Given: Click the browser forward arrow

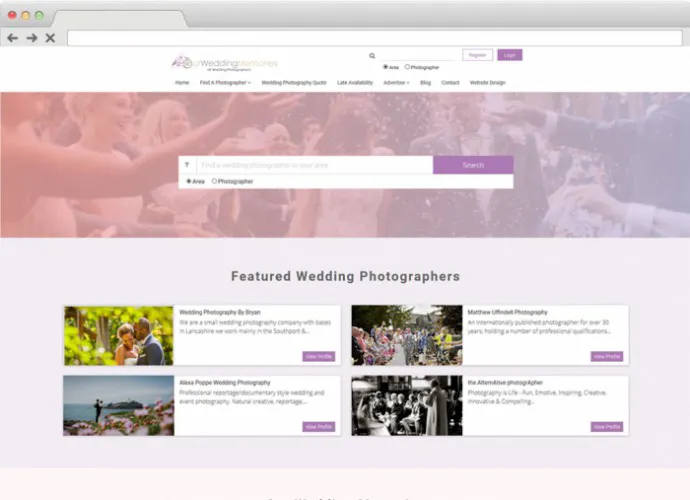Looking at the screenshot, I should tap(32, 38).
